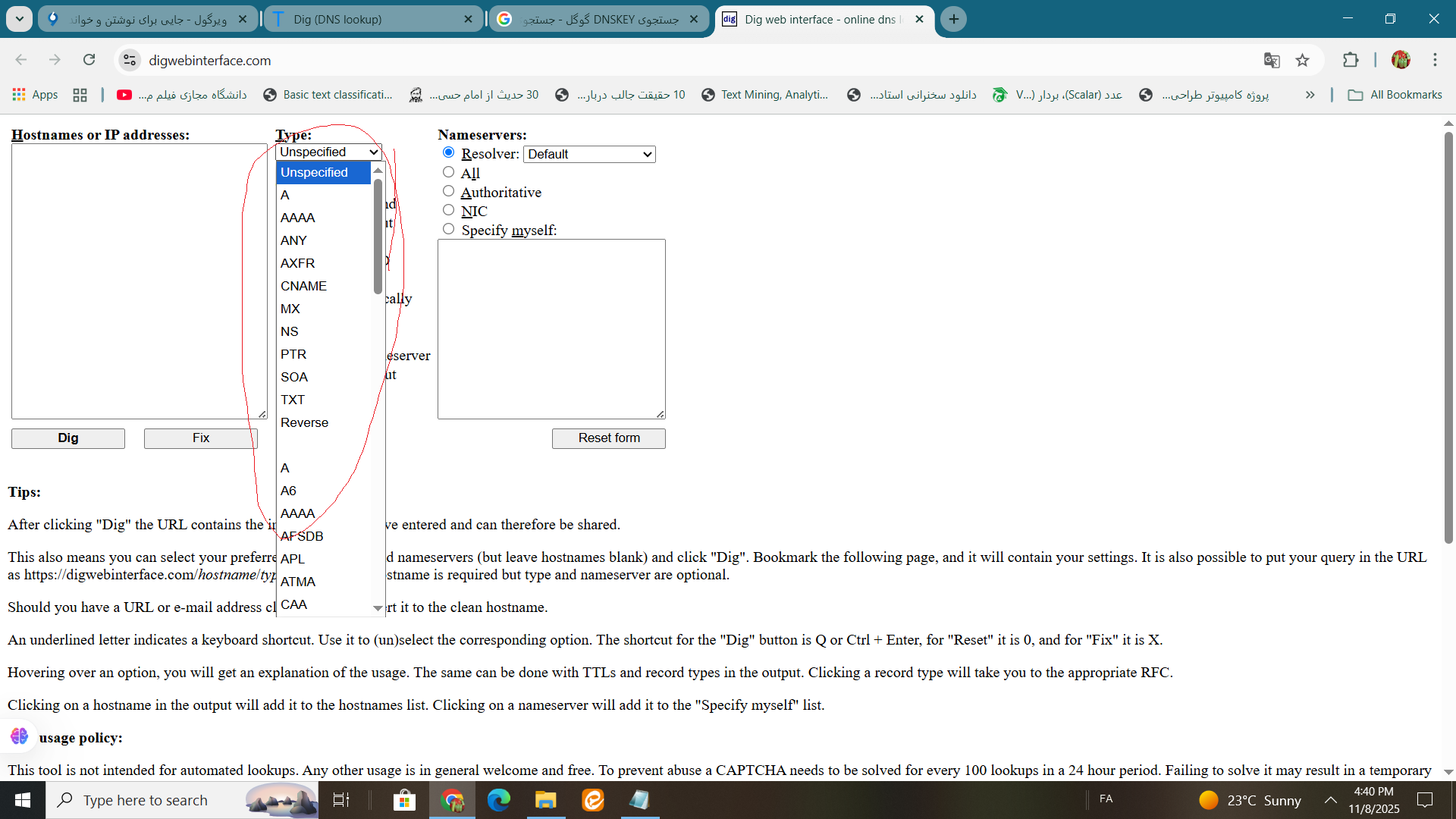Screen dimensions: 1456x819
Task: Choose the NIC nameserver radio button
Action: click(x=449, y=210)
